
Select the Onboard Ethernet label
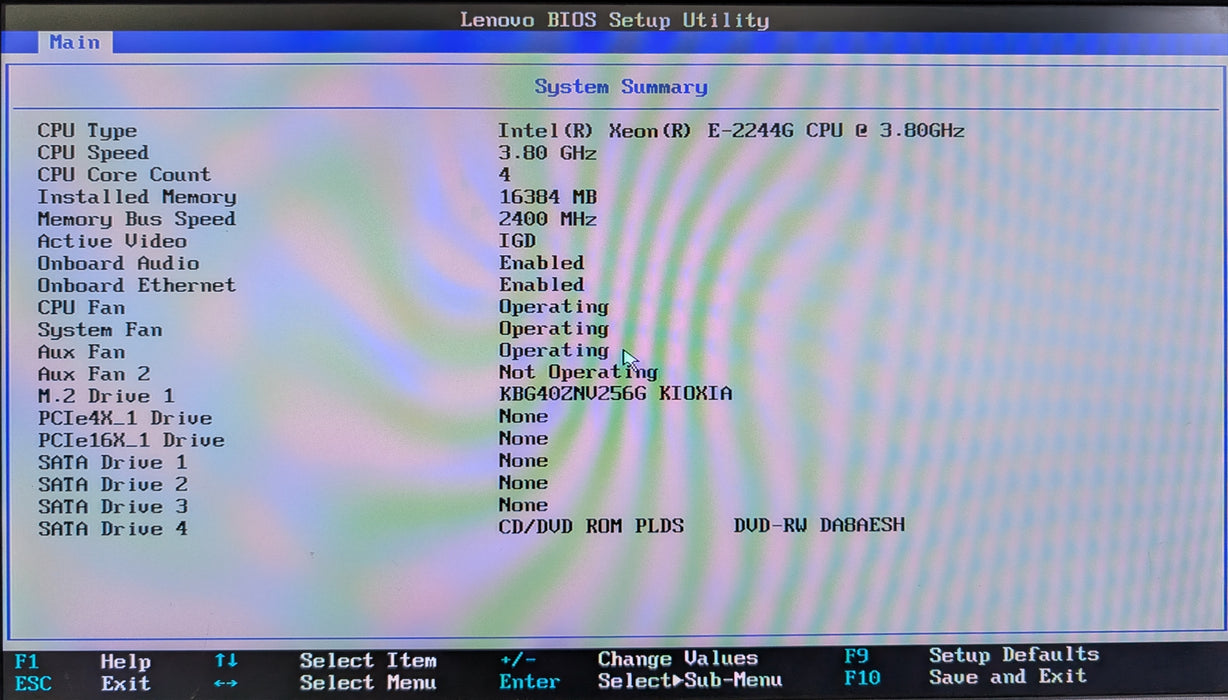point(137,285)
